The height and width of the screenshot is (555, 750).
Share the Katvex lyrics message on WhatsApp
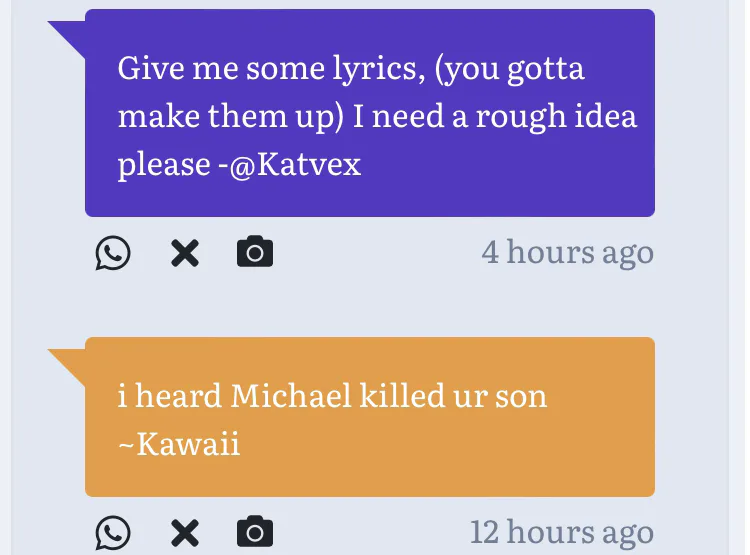coord(113,253)
